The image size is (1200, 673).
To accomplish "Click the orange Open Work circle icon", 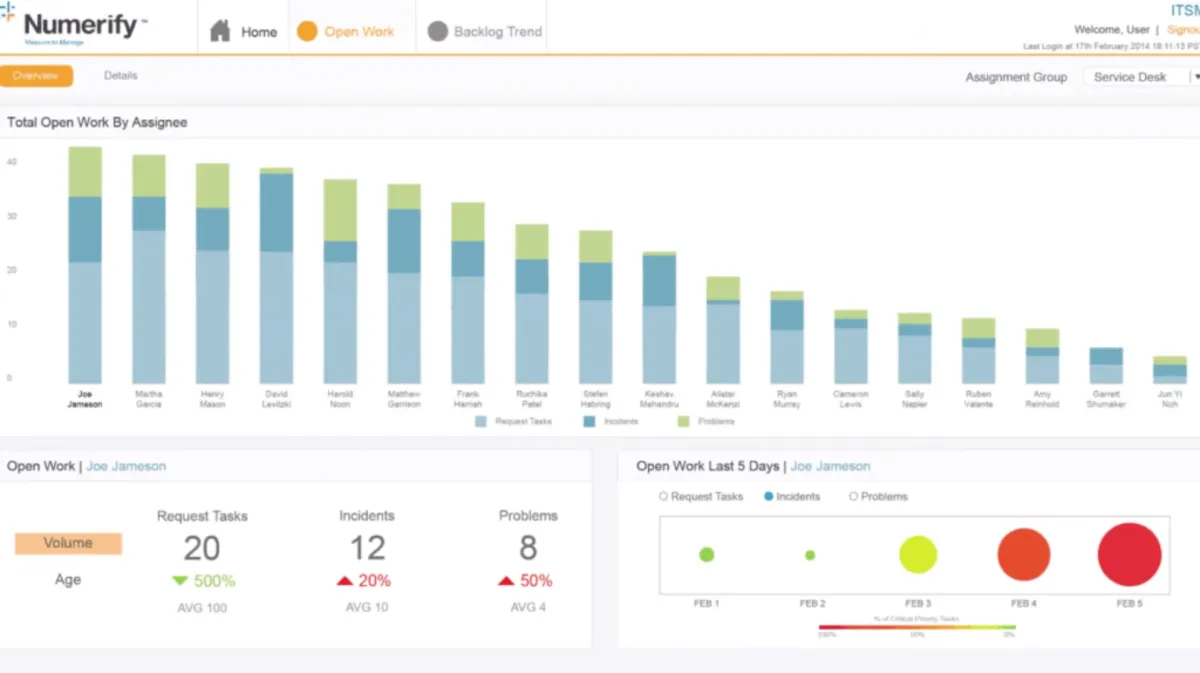I will 307,31.
